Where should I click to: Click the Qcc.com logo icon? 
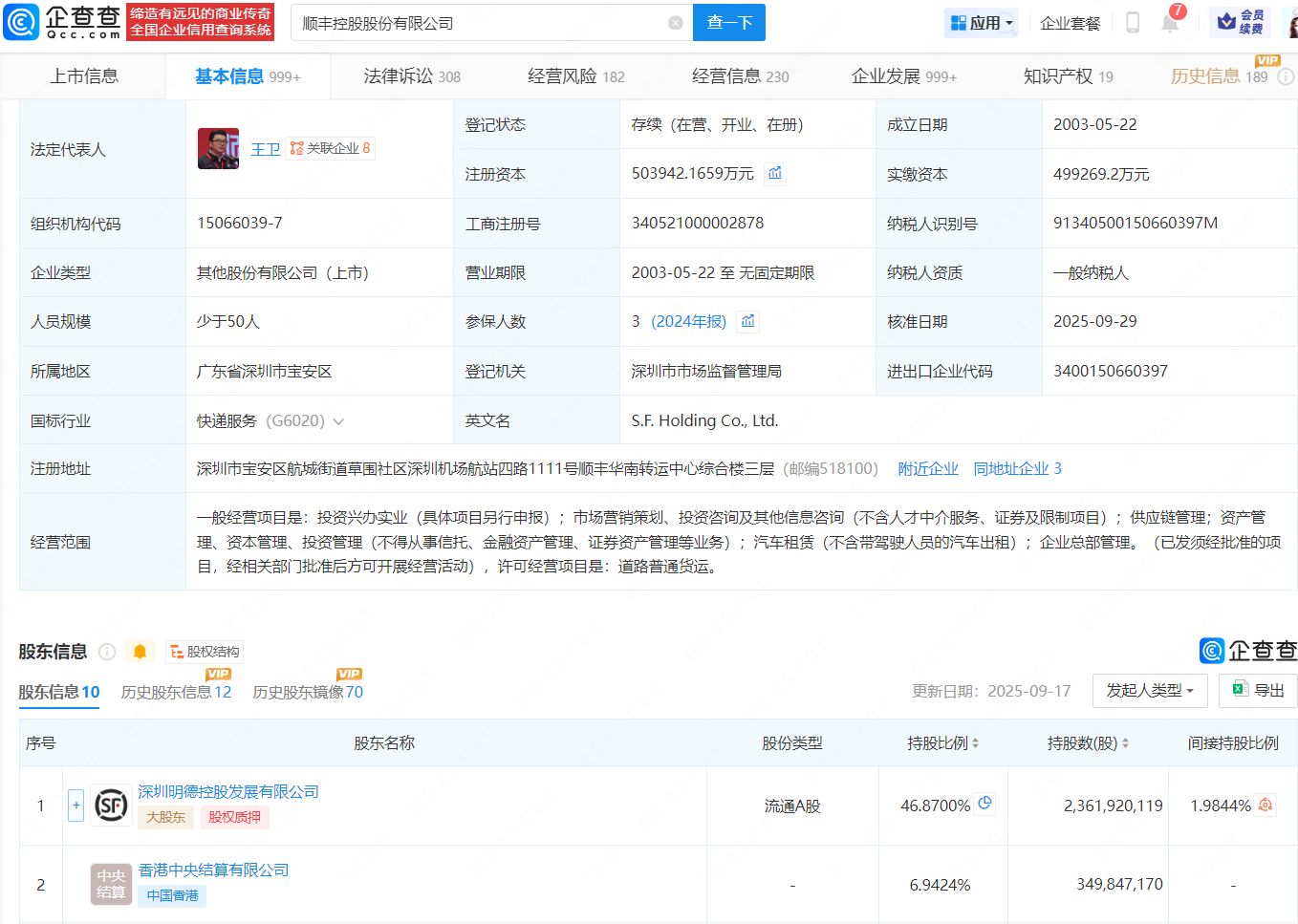coord(21,22)
